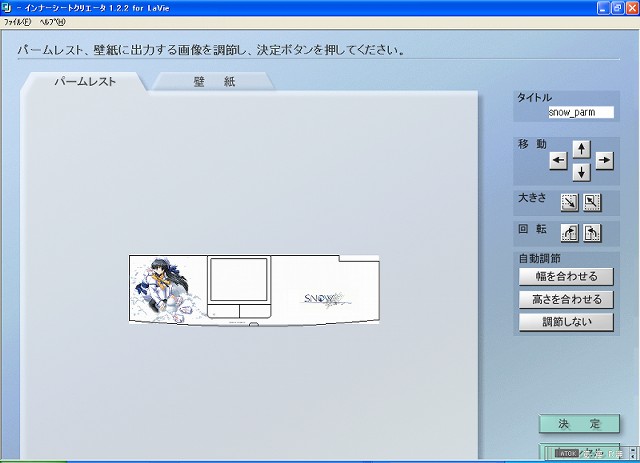Screen dimensions: 640x463
Task: Click the 高さを合わせる fit-height button
Action: coord(566,299)
